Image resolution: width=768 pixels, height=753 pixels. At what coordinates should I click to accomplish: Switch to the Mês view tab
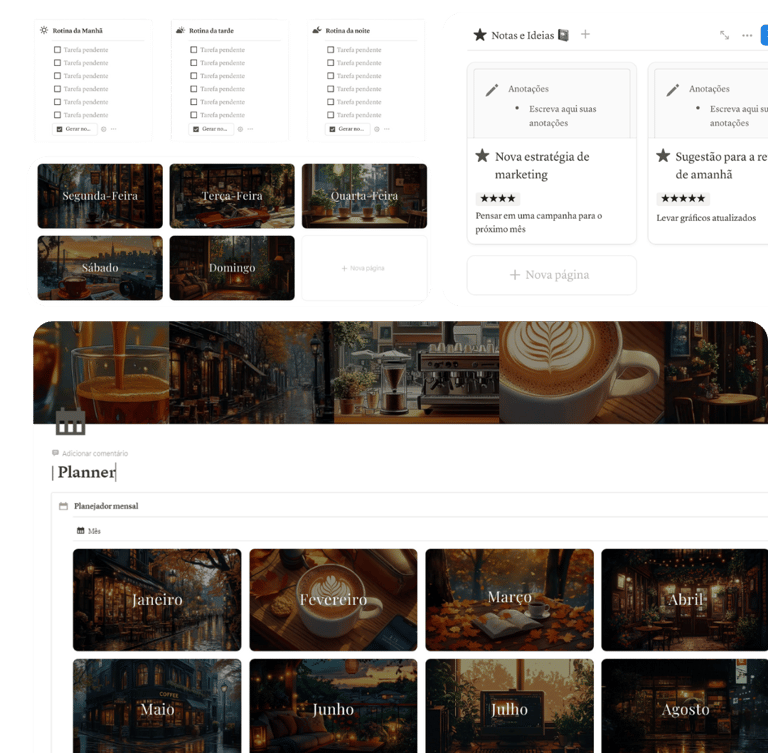click(89, 531)
